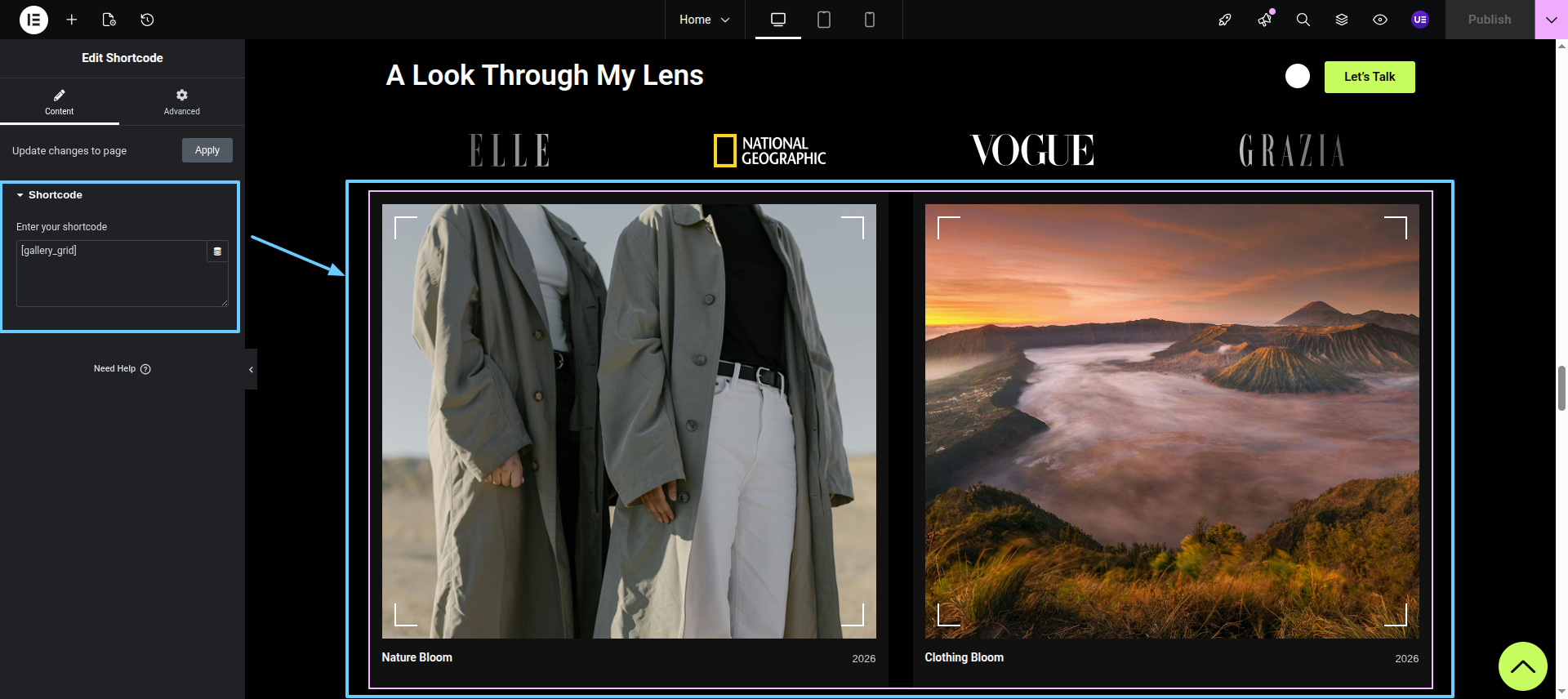Click the Apply button
Screen dimensions: 1568x699
coord(207,150)
